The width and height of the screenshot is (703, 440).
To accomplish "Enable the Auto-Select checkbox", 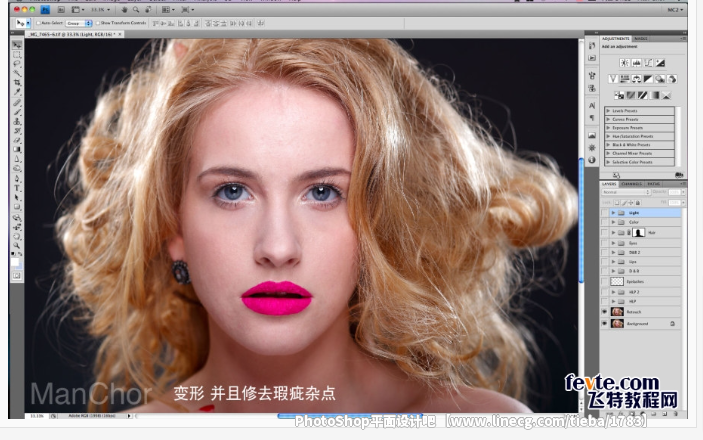I will [39, 23].
